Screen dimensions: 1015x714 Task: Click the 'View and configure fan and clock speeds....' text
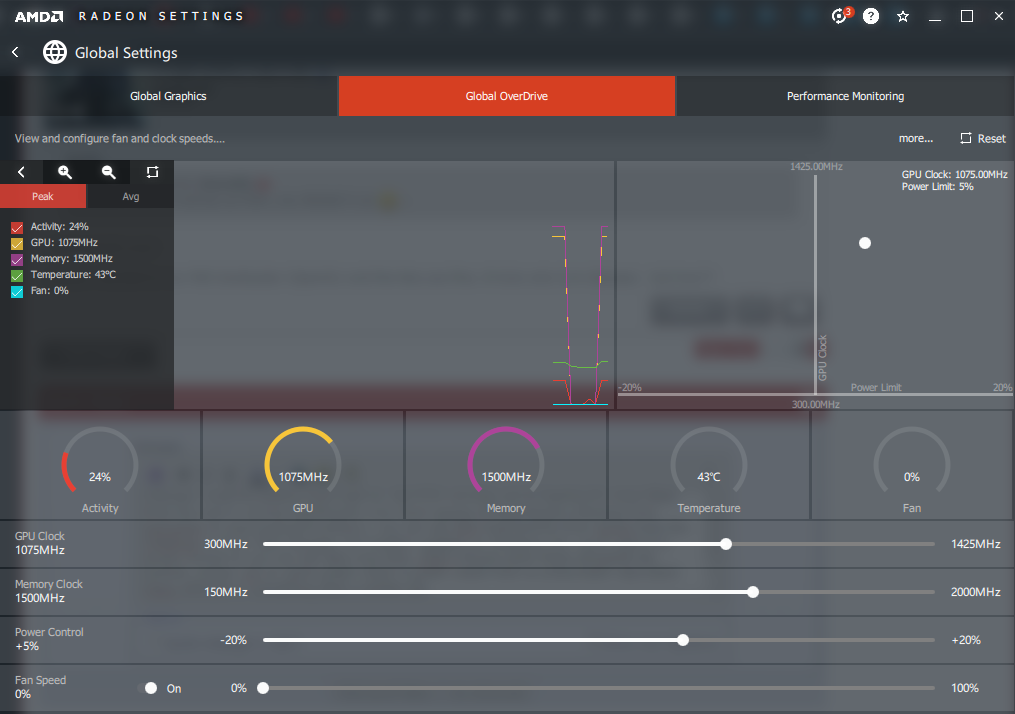(120, 139)
